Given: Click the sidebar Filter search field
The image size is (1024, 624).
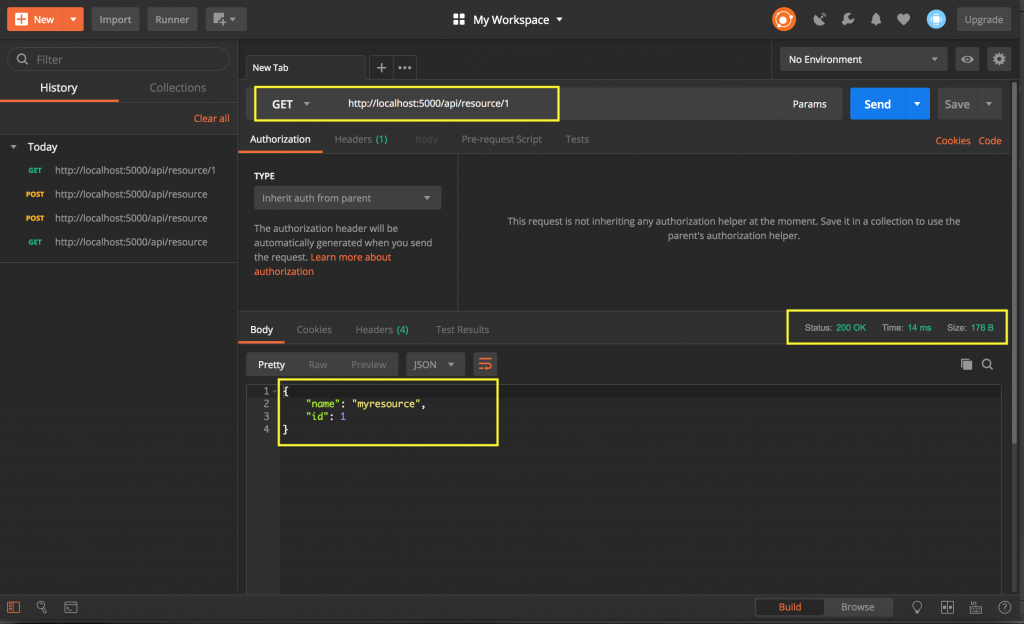Looking at the screenshot, I should coord(118,60).
